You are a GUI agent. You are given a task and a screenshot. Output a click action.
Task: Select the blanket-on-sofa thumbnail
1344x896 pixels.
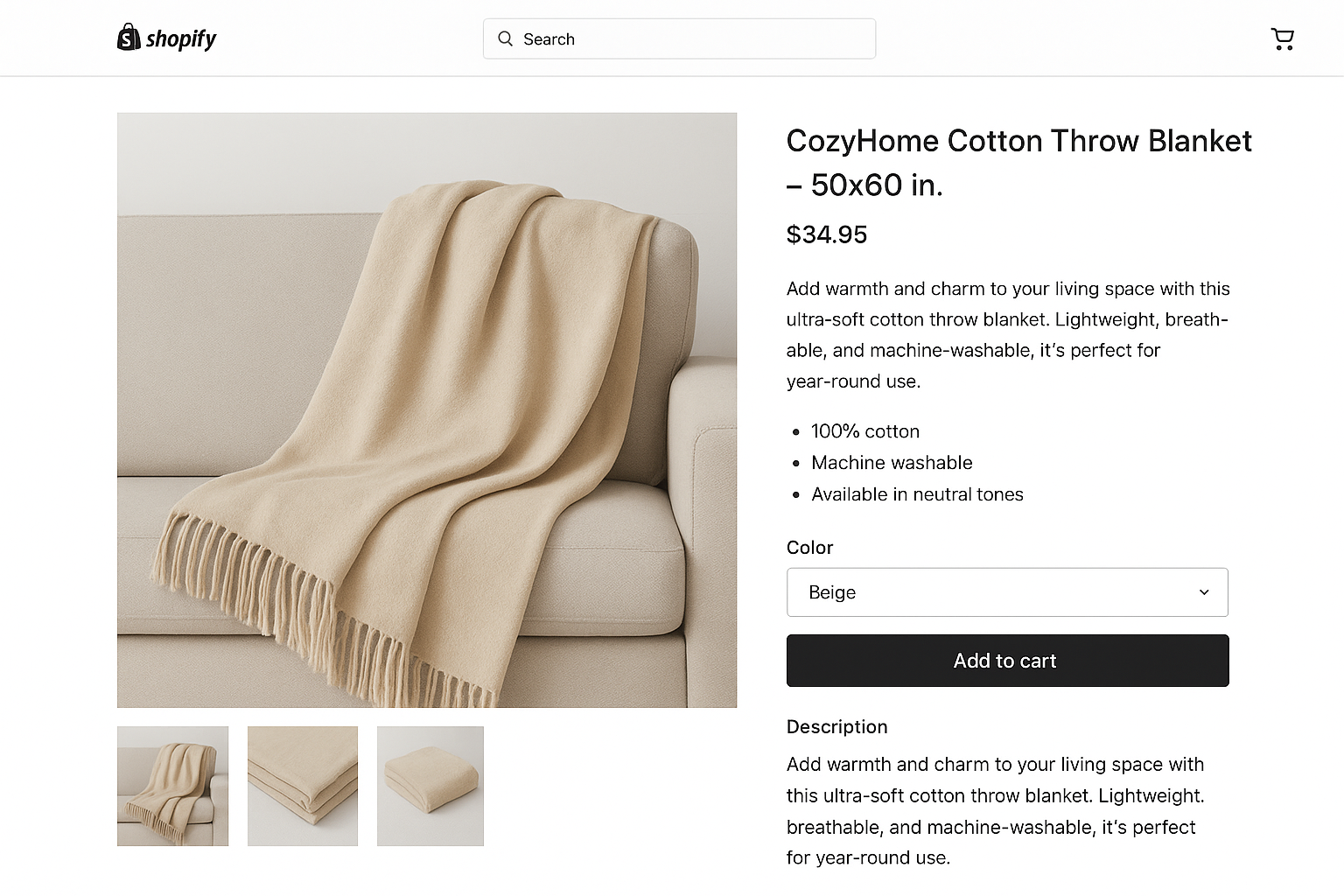point(172,786)
